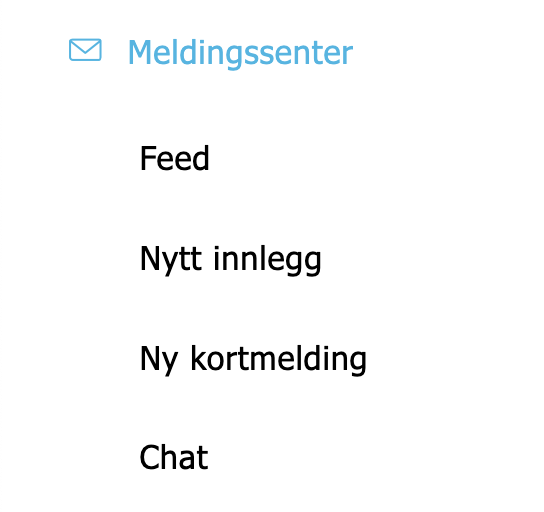The image size is (544, 512).
Task: Click the envelope icon beside Meldingssenter
Action: tap(85, 50)
